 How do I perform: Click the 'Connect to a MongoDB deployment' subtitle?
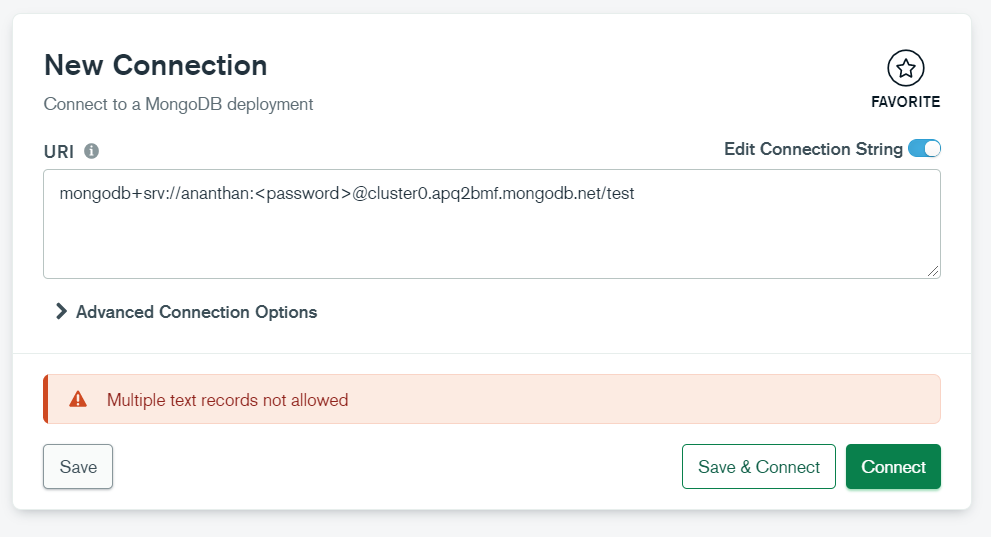pos(179,103)
